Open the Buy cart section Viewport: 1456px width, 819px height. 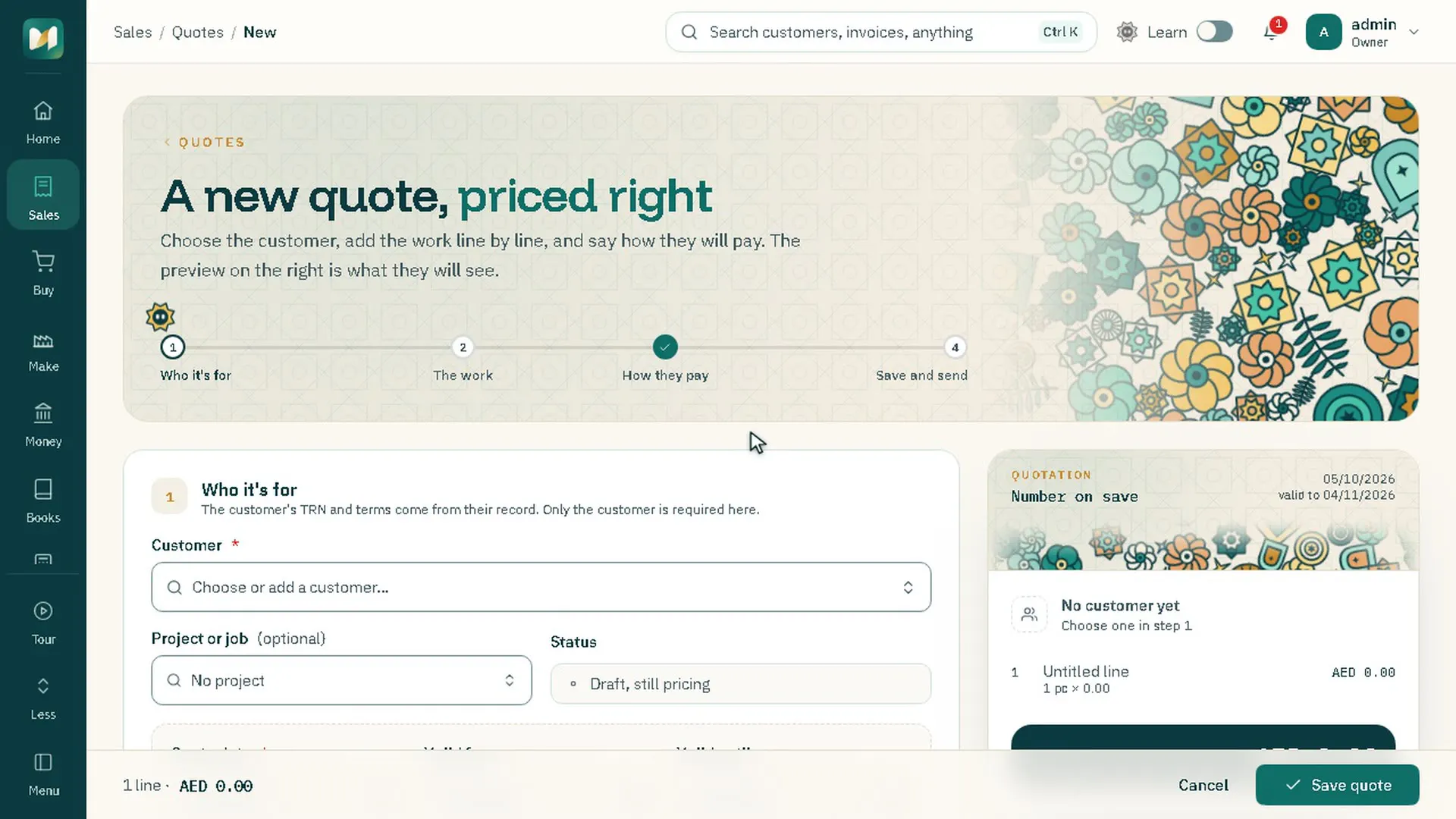pos(43,273)
